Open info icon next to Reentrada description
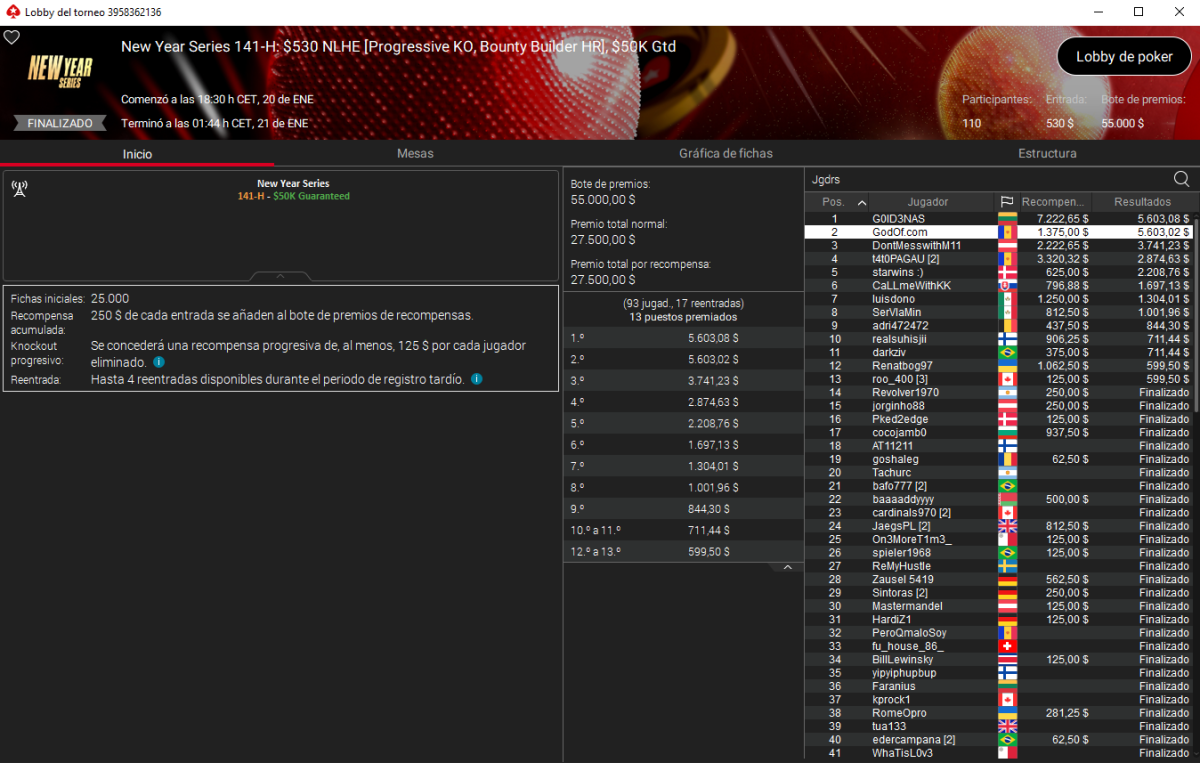Image resolution: width=1200 pixels, height=763 pixels. click(x=476, y=379)
